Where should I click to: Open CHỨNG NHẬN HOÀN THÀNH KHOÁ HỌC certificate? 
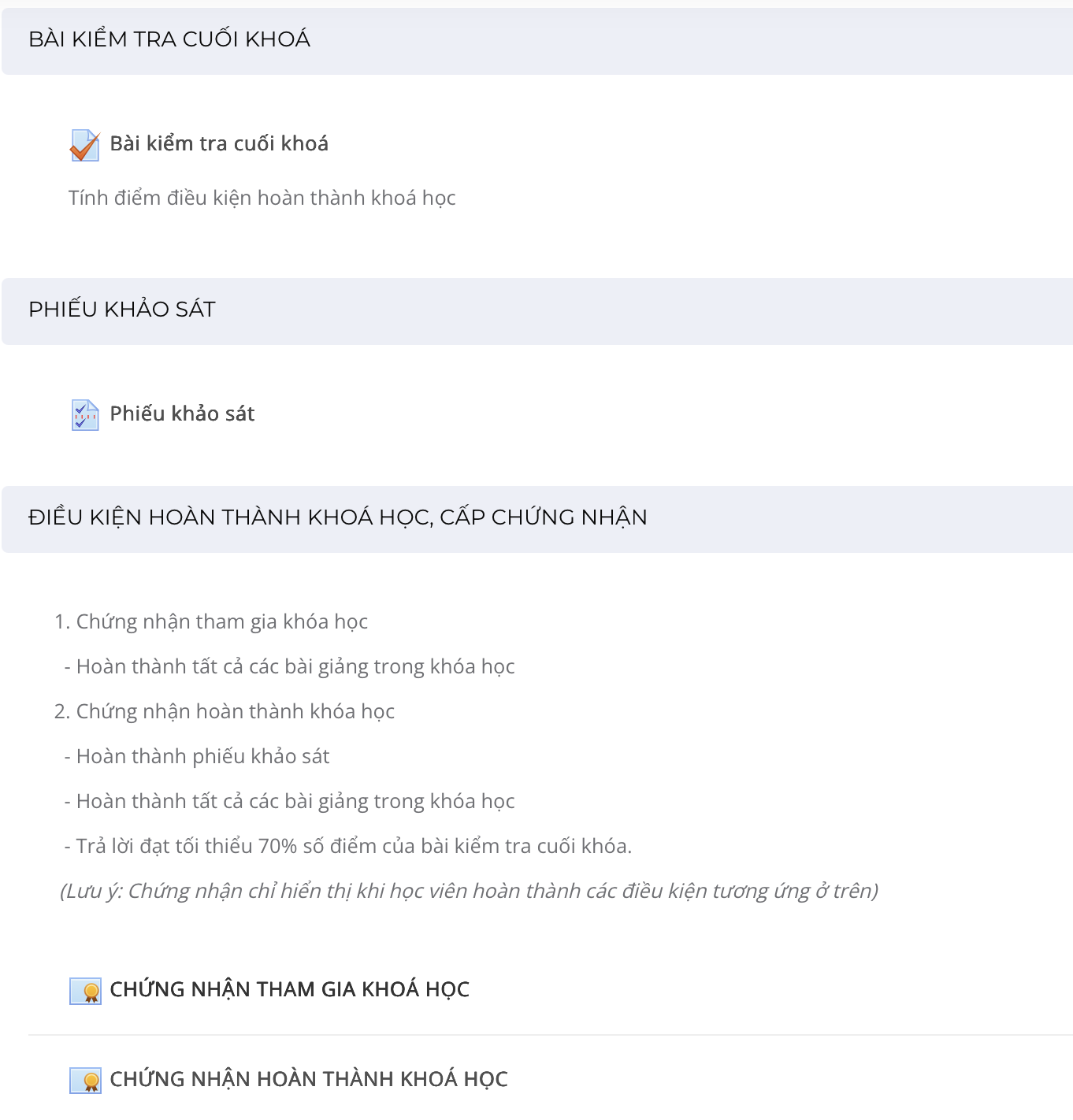pos(309,1079)
